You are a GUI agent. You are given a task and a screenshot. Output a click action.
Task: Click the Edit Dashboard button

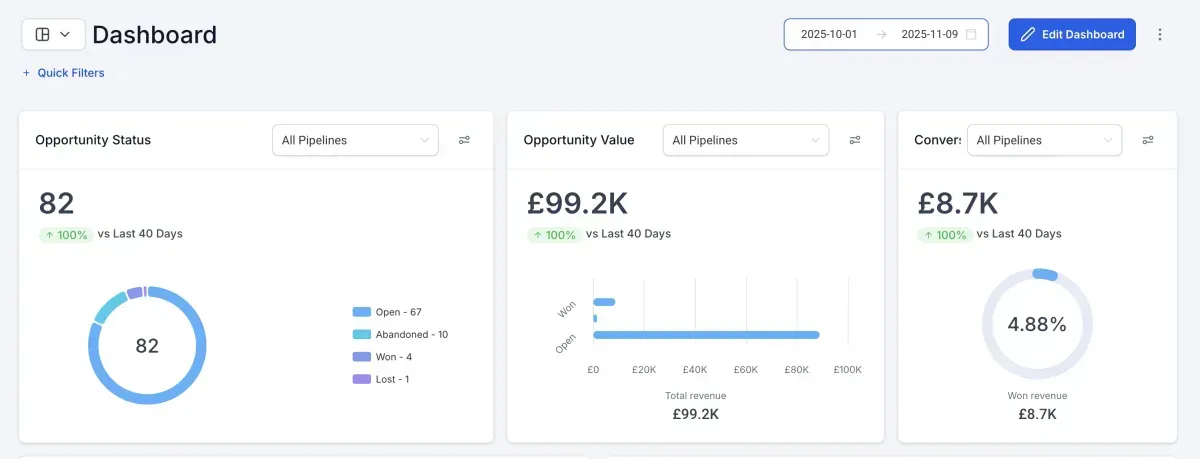pos(1072,34)
